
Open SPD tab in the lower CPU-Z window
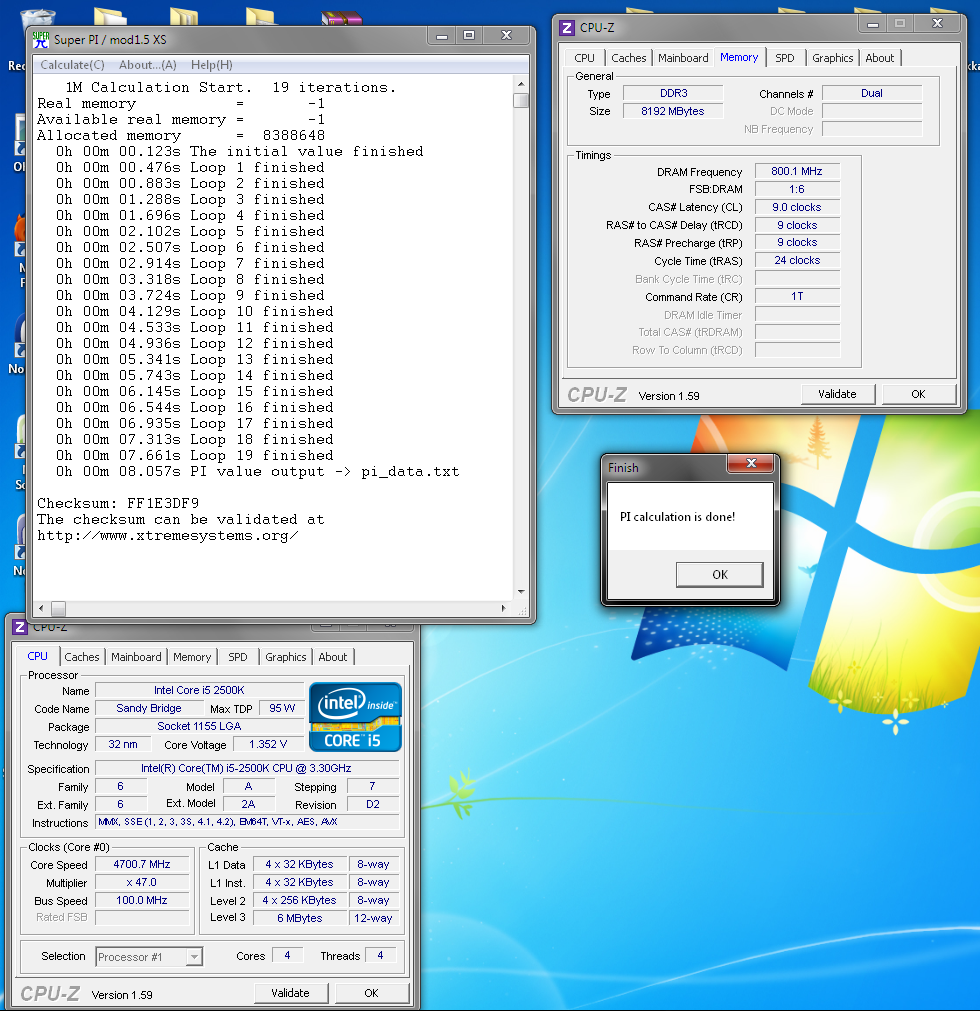(238, 657)
